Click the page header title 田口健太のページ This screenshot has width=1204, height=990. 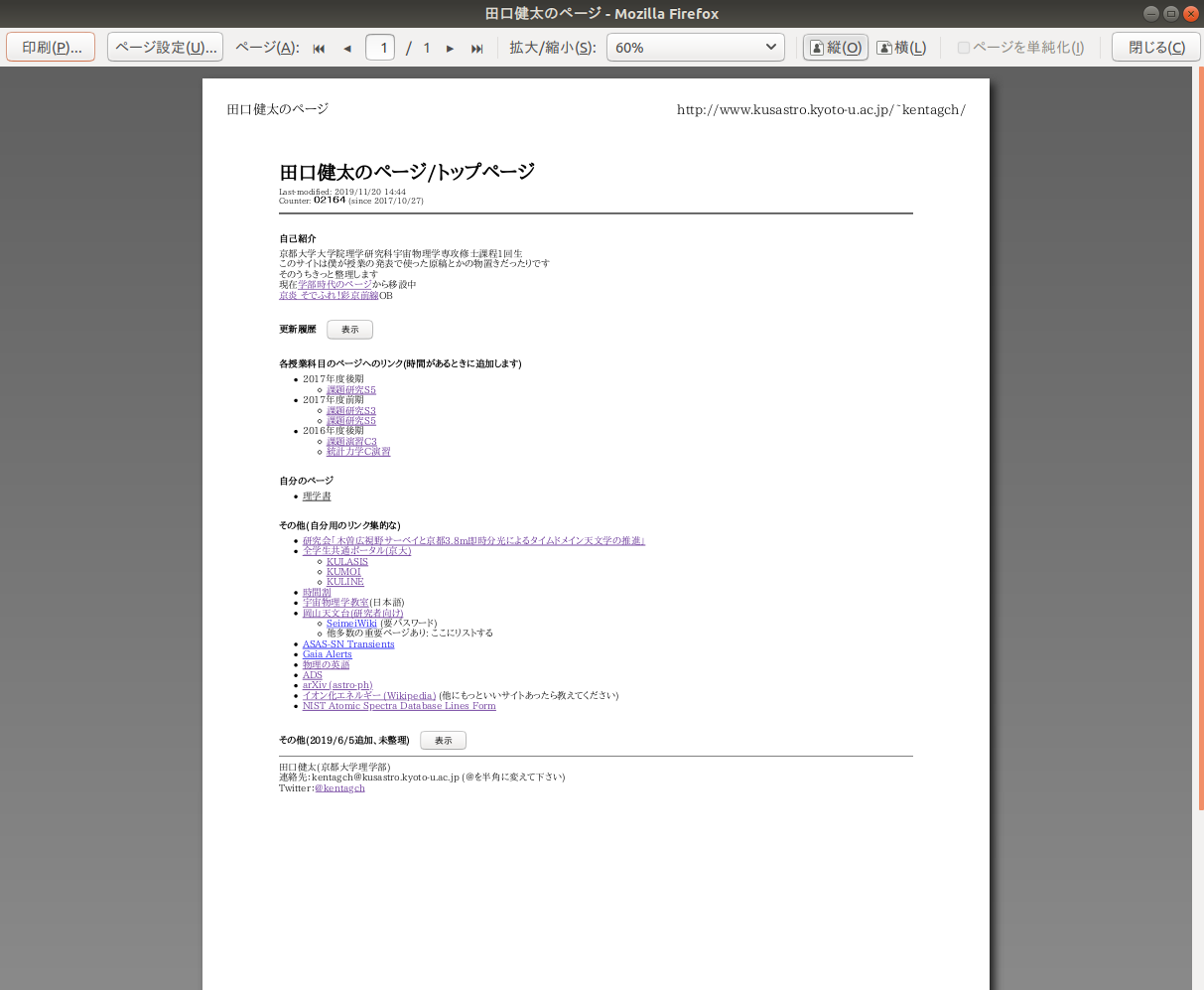click(278, 109)
